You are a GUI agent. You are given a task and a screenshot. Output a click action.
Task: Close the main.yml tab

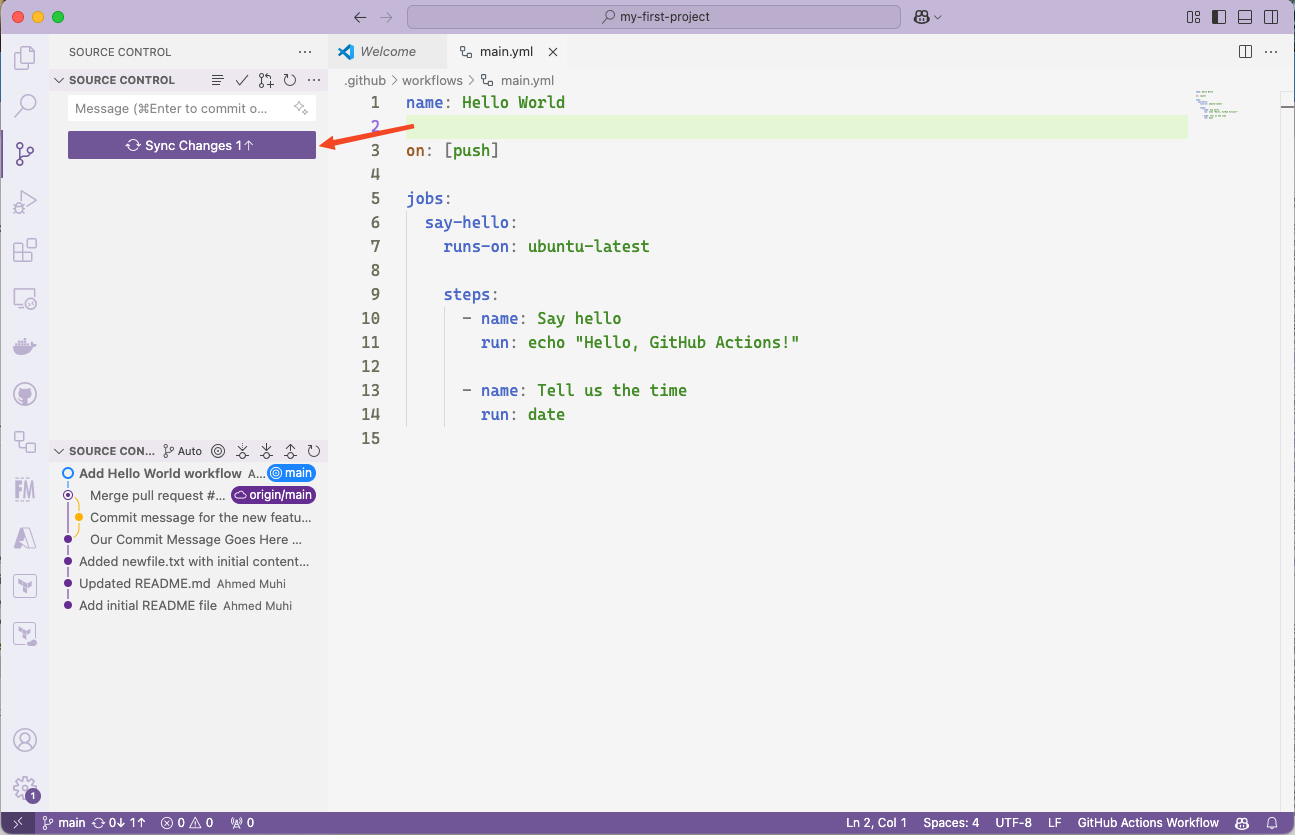click(x=553, y=52)
